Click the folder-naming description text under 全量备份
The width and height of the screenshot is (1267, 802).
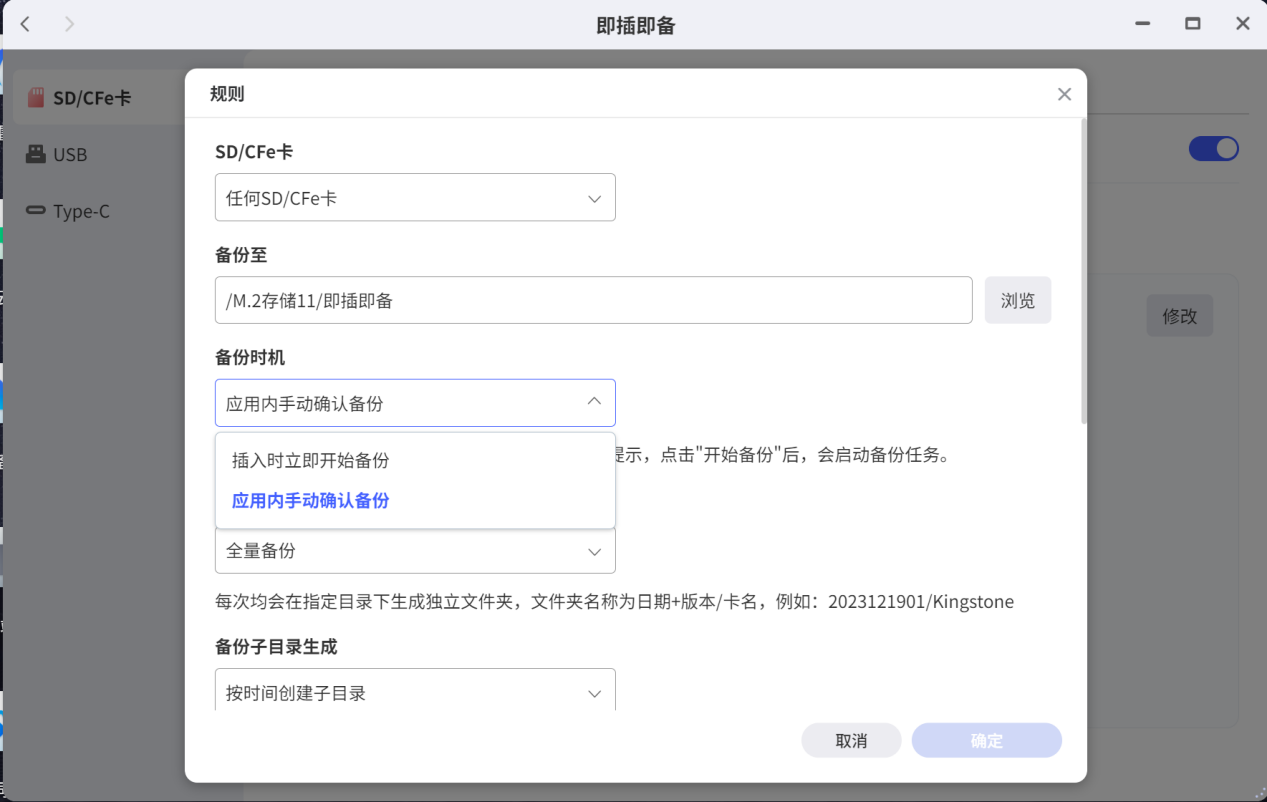(614, 602)
